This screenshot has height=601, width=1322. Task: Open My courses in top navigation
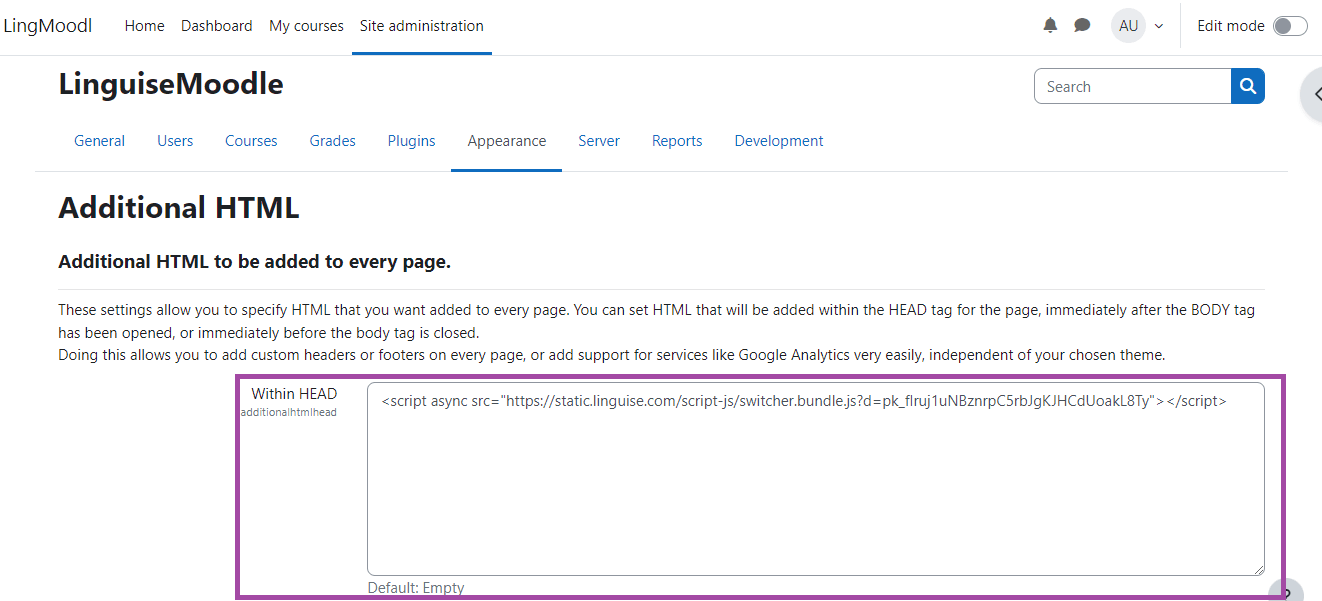pos(306,26)
